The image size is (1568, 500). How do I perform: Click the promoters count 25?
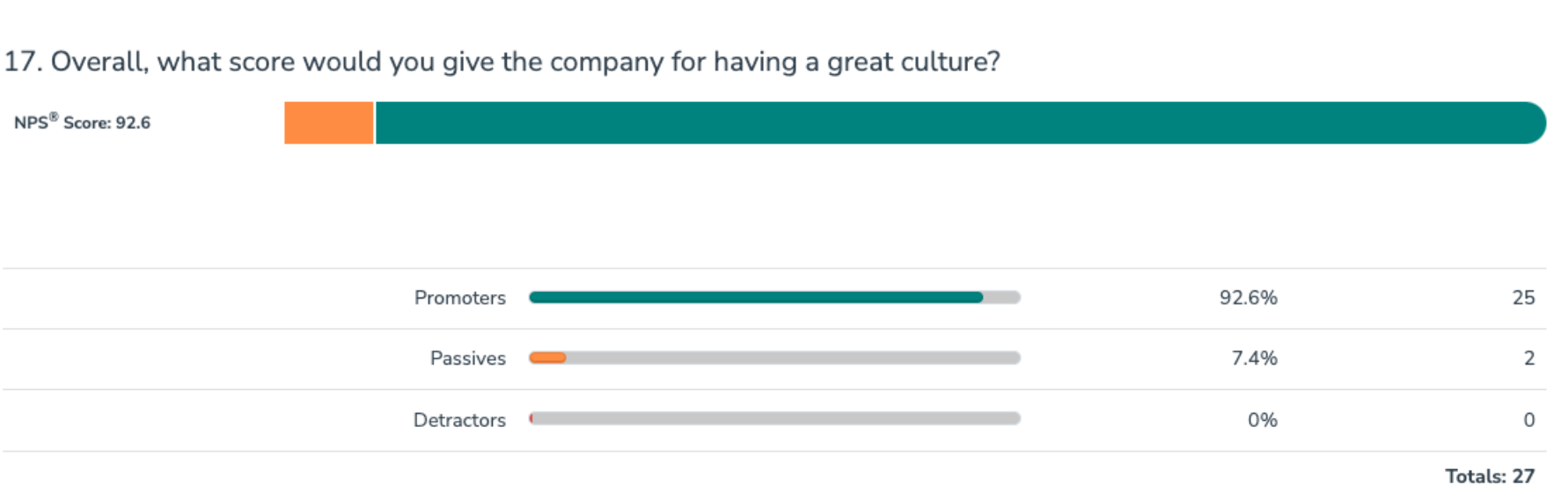[1523, 298]
